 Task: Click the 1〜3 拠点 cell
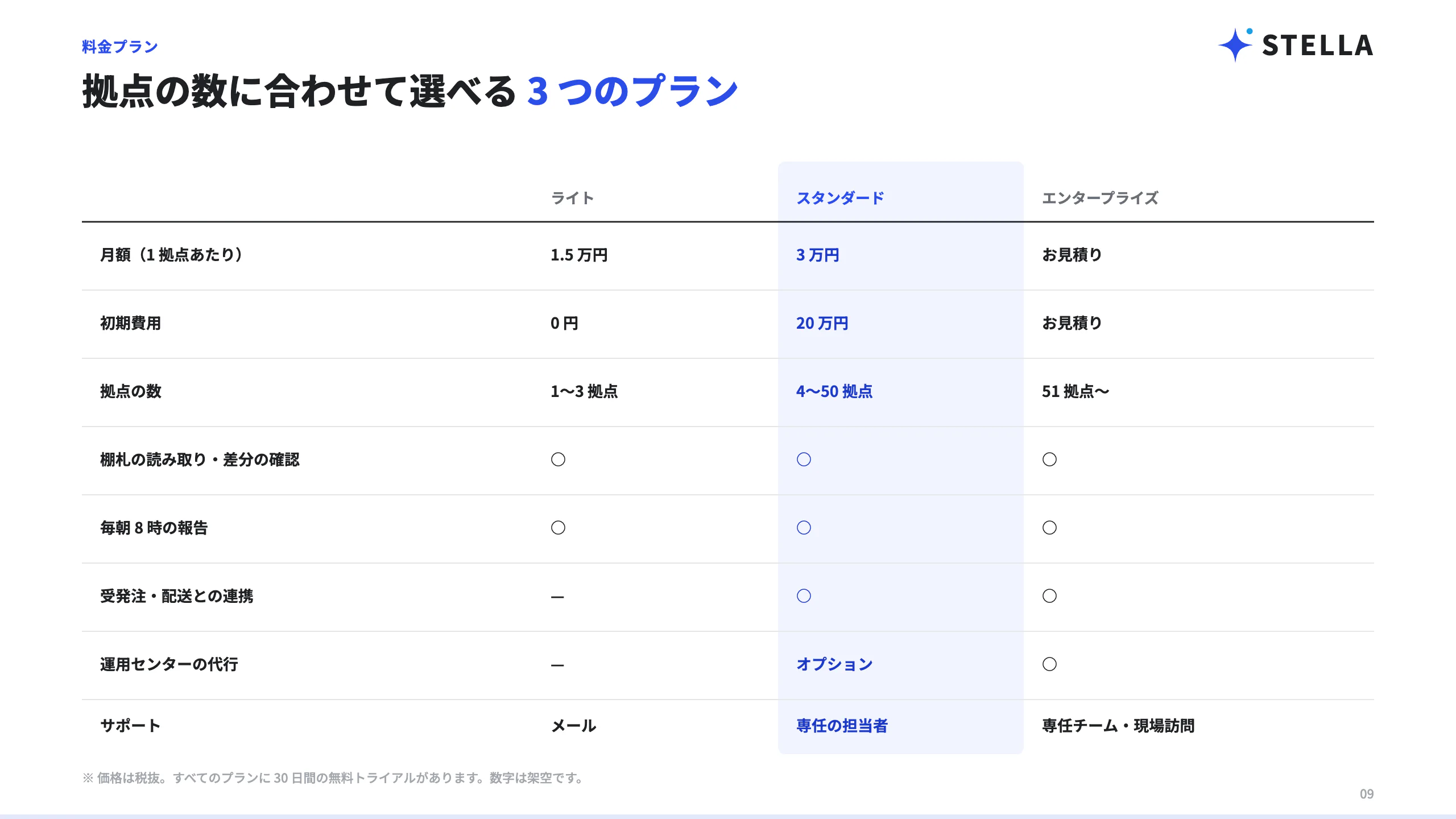pyautogui.click(x=584, y=391)
